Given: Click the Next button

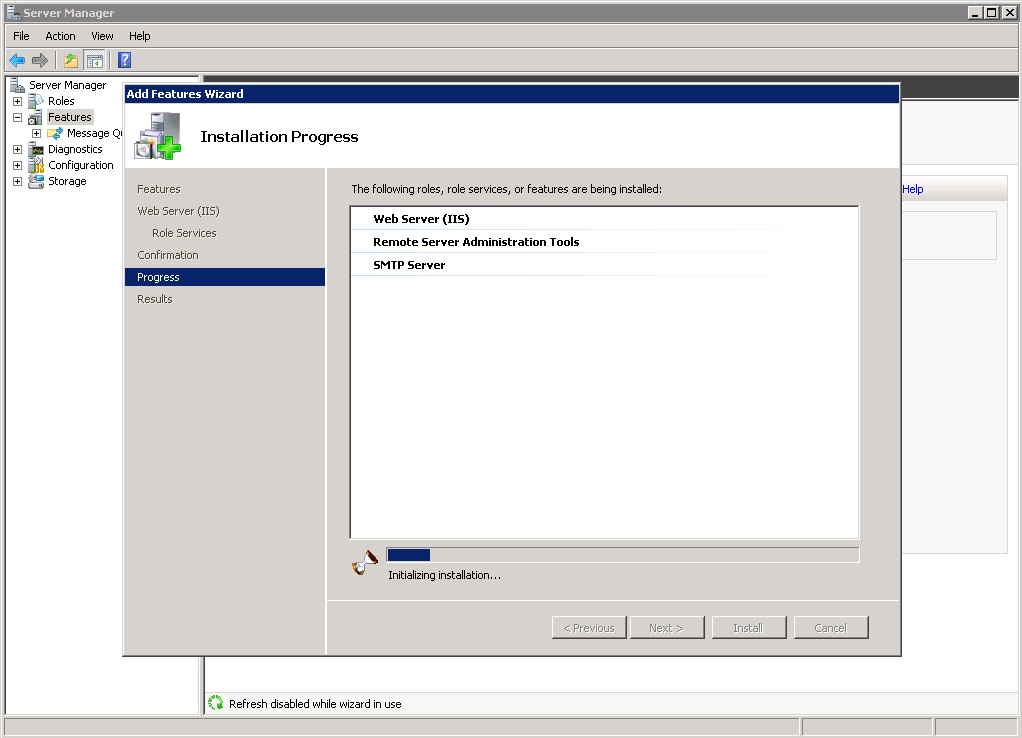Looking at the screenshot, I should click(667, 628).
